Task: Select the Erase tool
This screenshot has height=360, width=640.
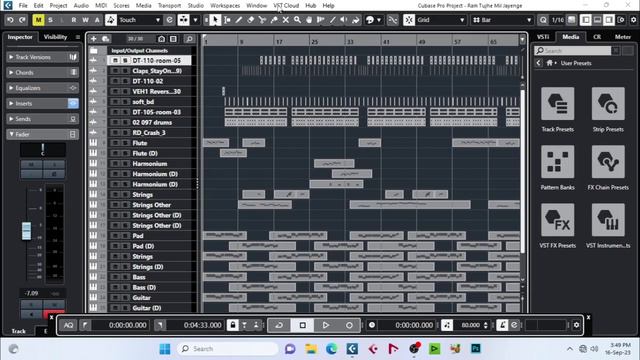Action: click(x=251, y=20)
